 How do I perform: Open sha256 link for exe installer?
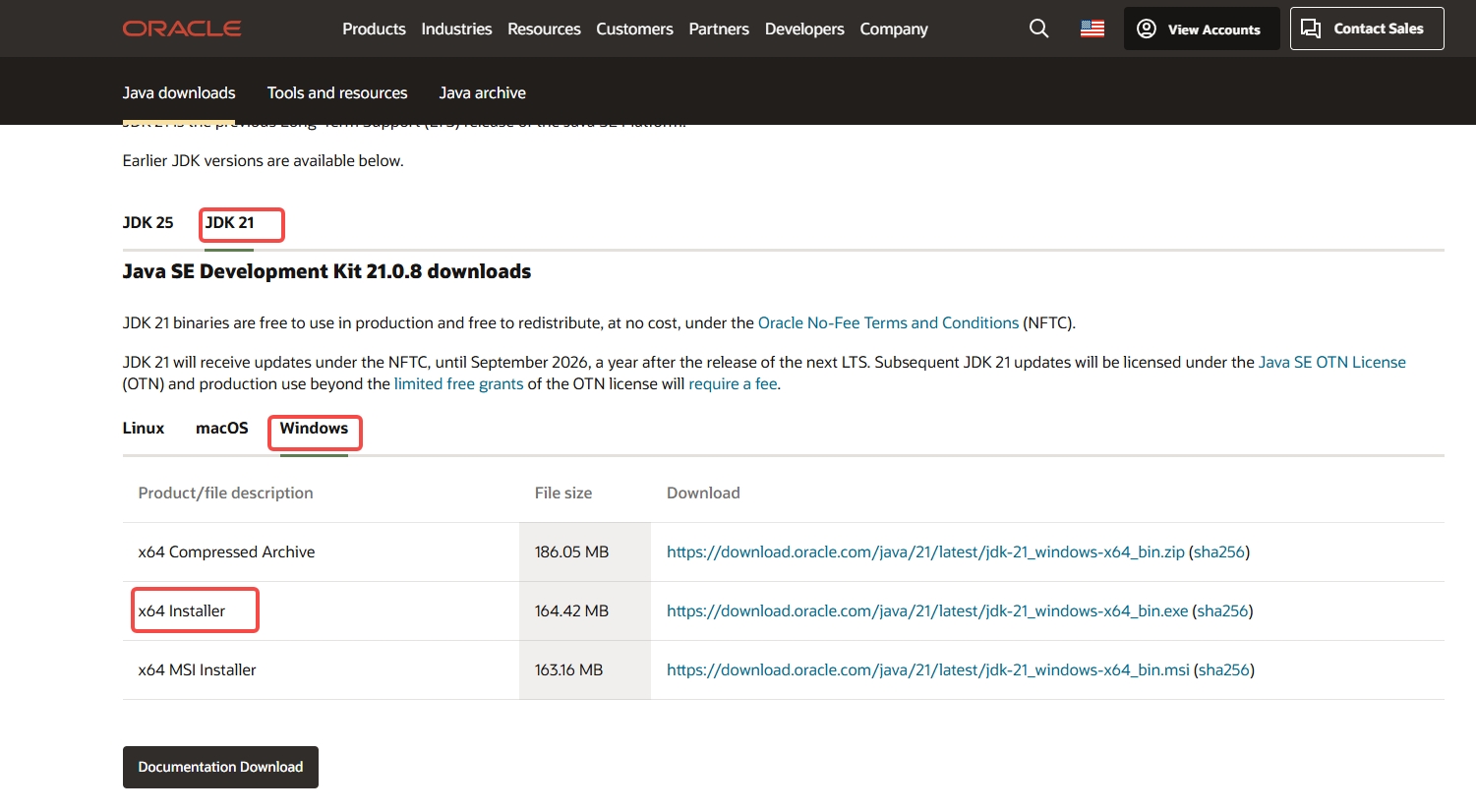coord(1222,610)
